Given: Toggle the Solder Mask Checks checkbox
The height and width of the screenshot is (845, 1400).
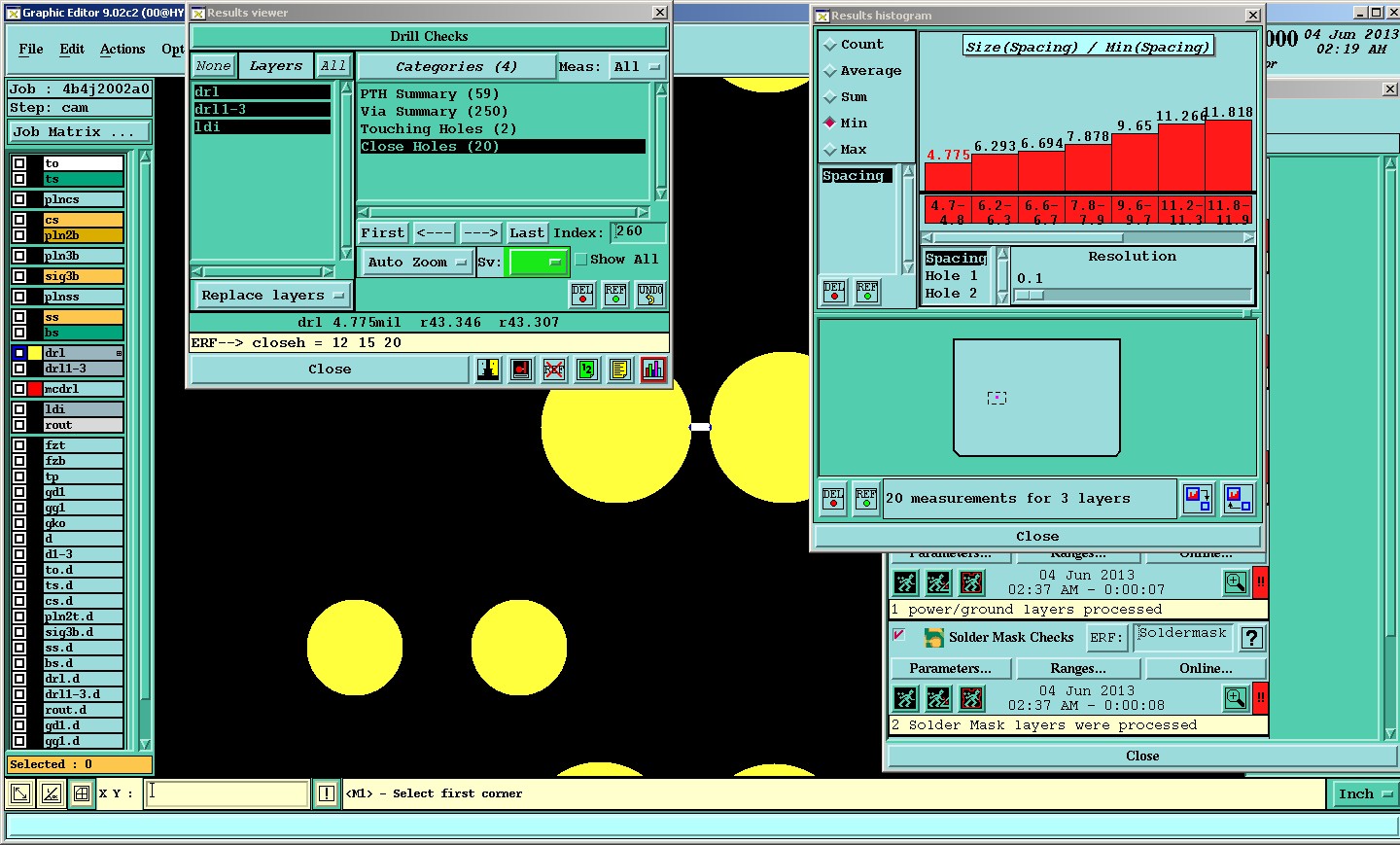Looking at the screenshot, I should coord(899,635).
